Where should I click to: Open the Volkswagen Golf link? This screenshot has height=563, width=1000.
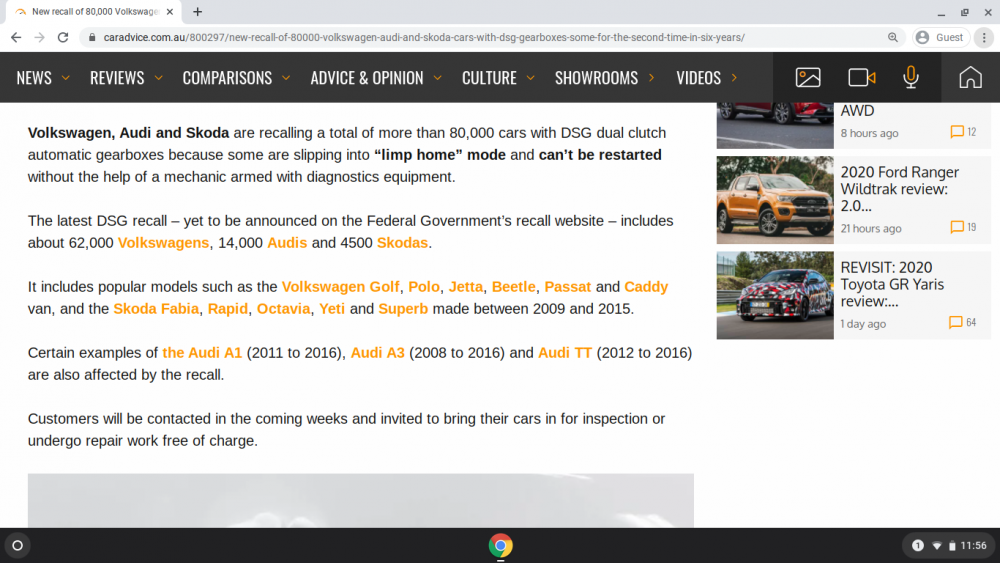[x=341, y=287]
